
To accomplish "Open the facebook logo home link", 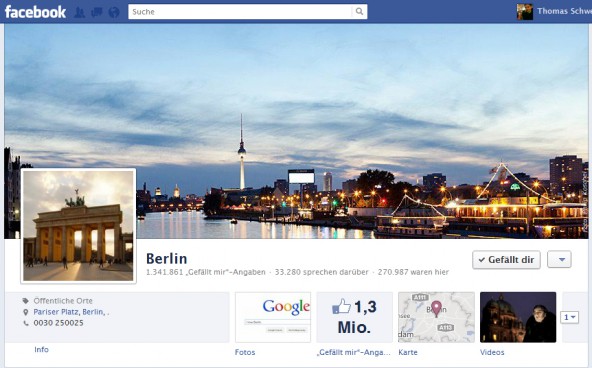I will click(x=35, y=12).
